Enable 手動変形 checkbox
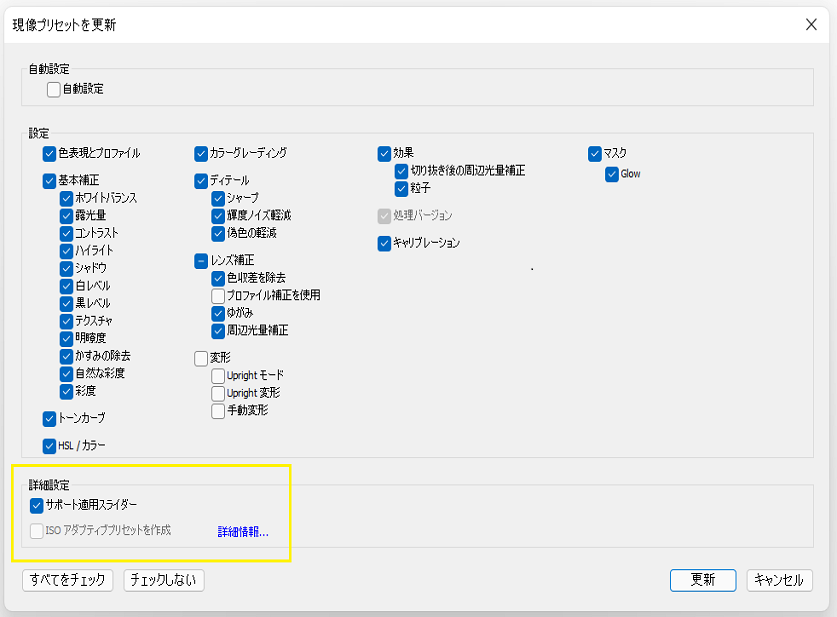This screenshot has width=837, height=617. click(218, 411)
